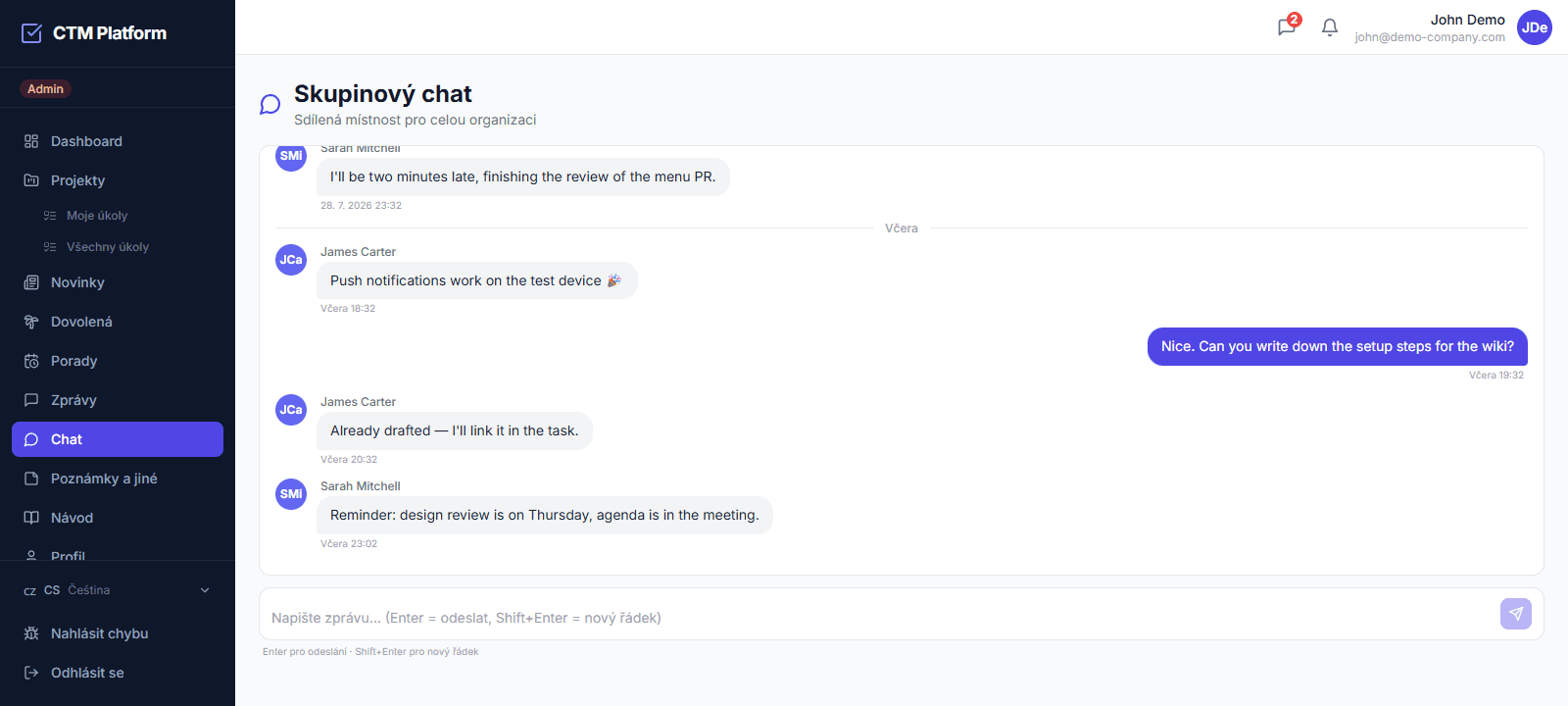
Task: Click the JDe user avatar
Action: coord(1535,27)
